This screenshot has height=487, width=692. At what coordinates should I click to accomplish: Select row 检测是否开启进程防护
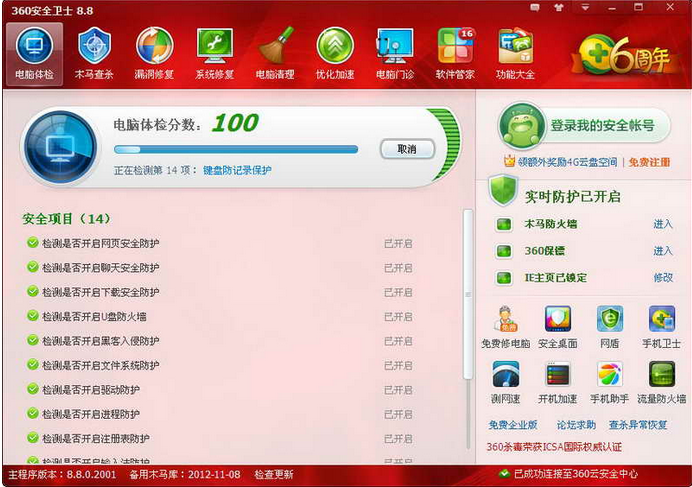(219, 414)
